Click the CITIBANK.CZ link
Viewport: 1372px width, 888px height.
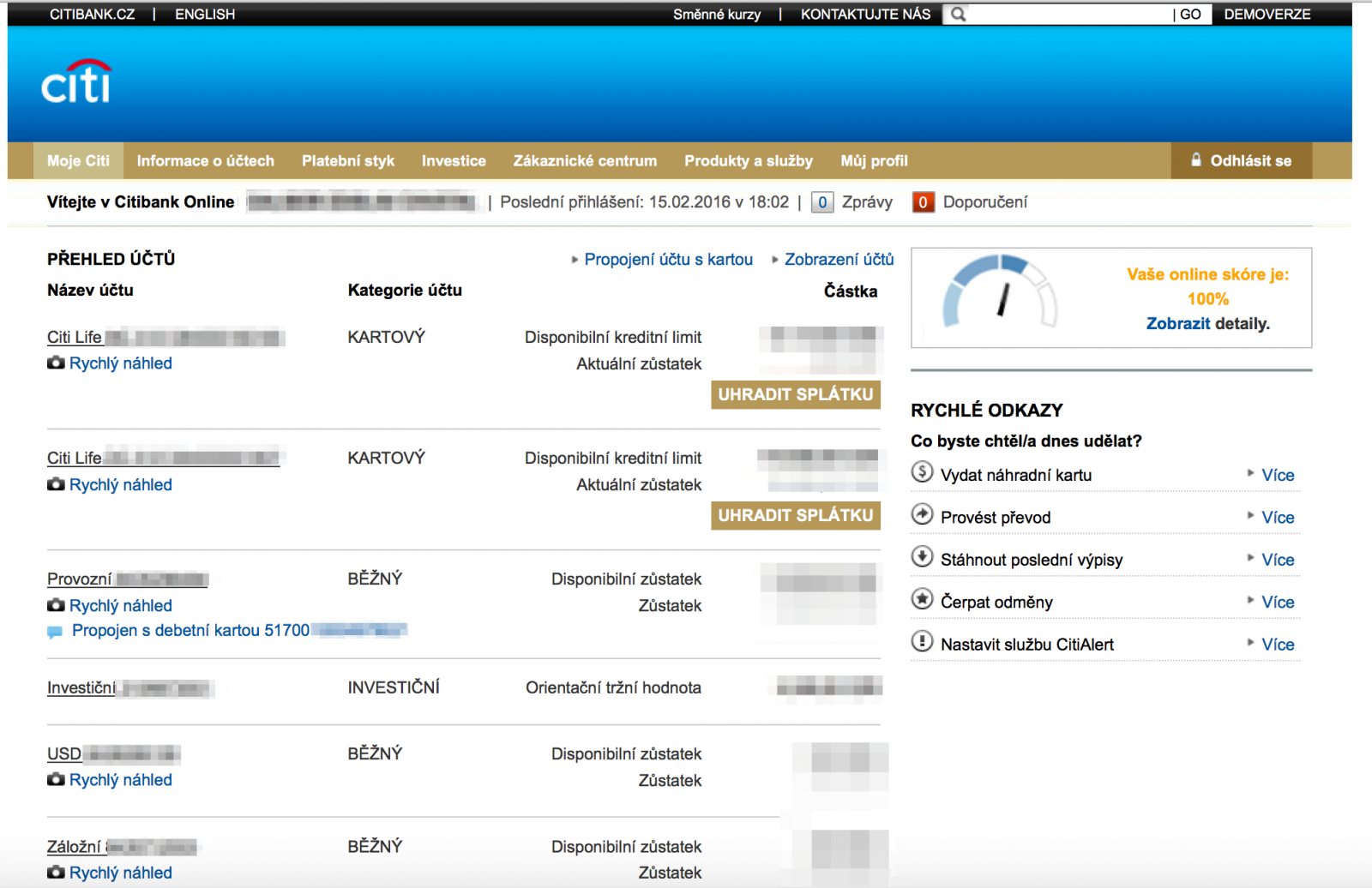[92, 15]
